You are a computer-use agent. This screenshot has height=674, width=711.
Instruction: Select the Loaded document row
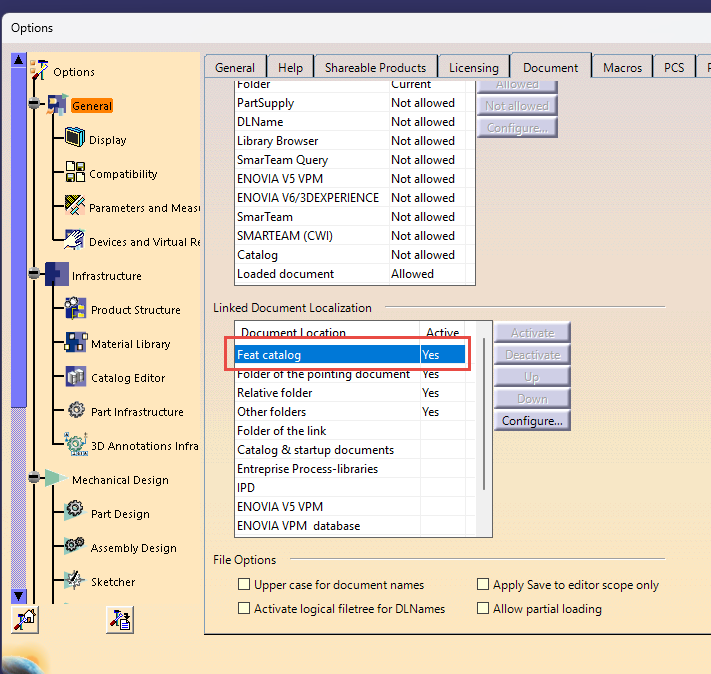pyautogui.click(x=350, y=274)
